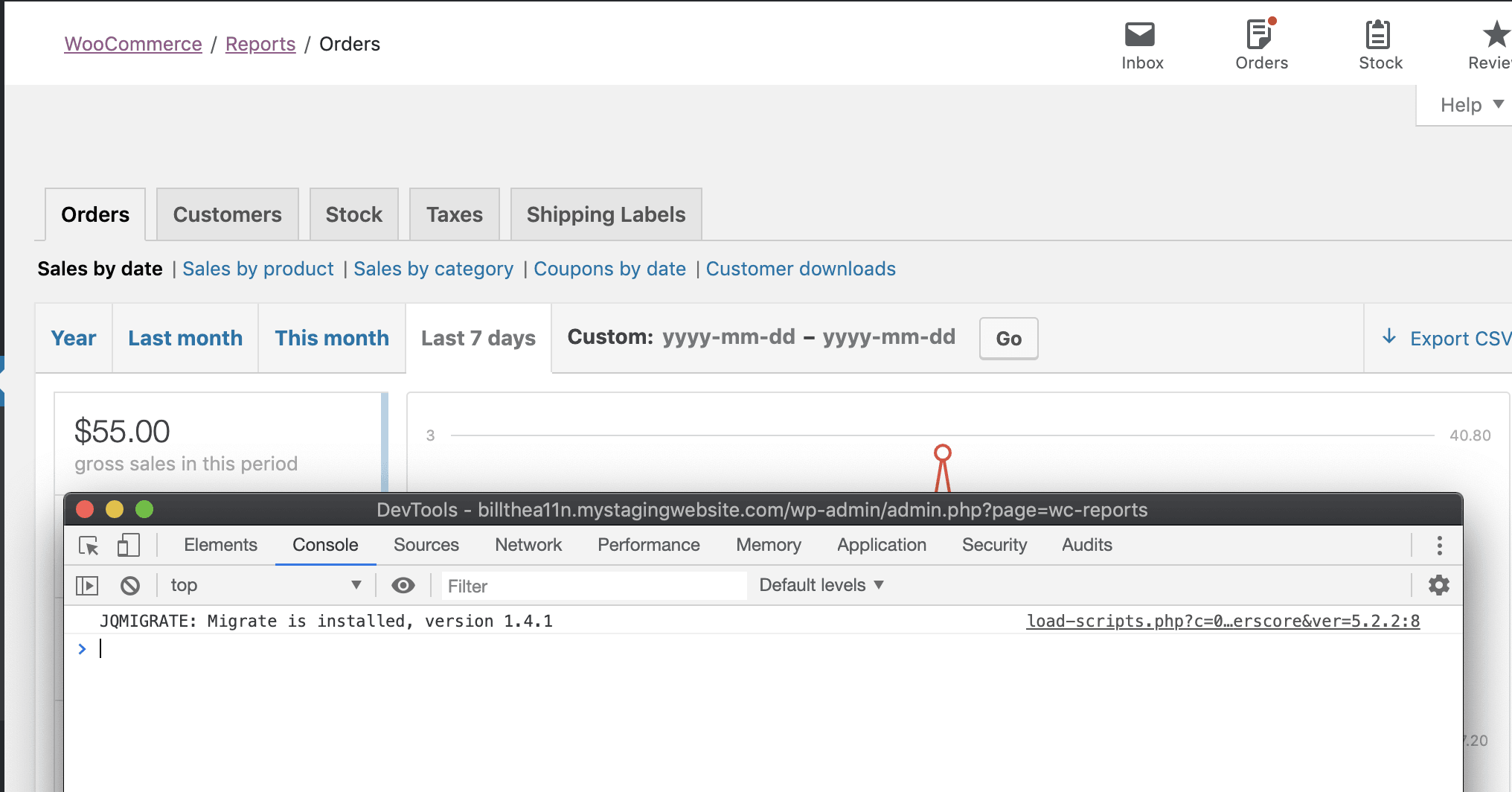Focus the console Filter input
Screen dimensions: 1512x792
click(594, 586)
